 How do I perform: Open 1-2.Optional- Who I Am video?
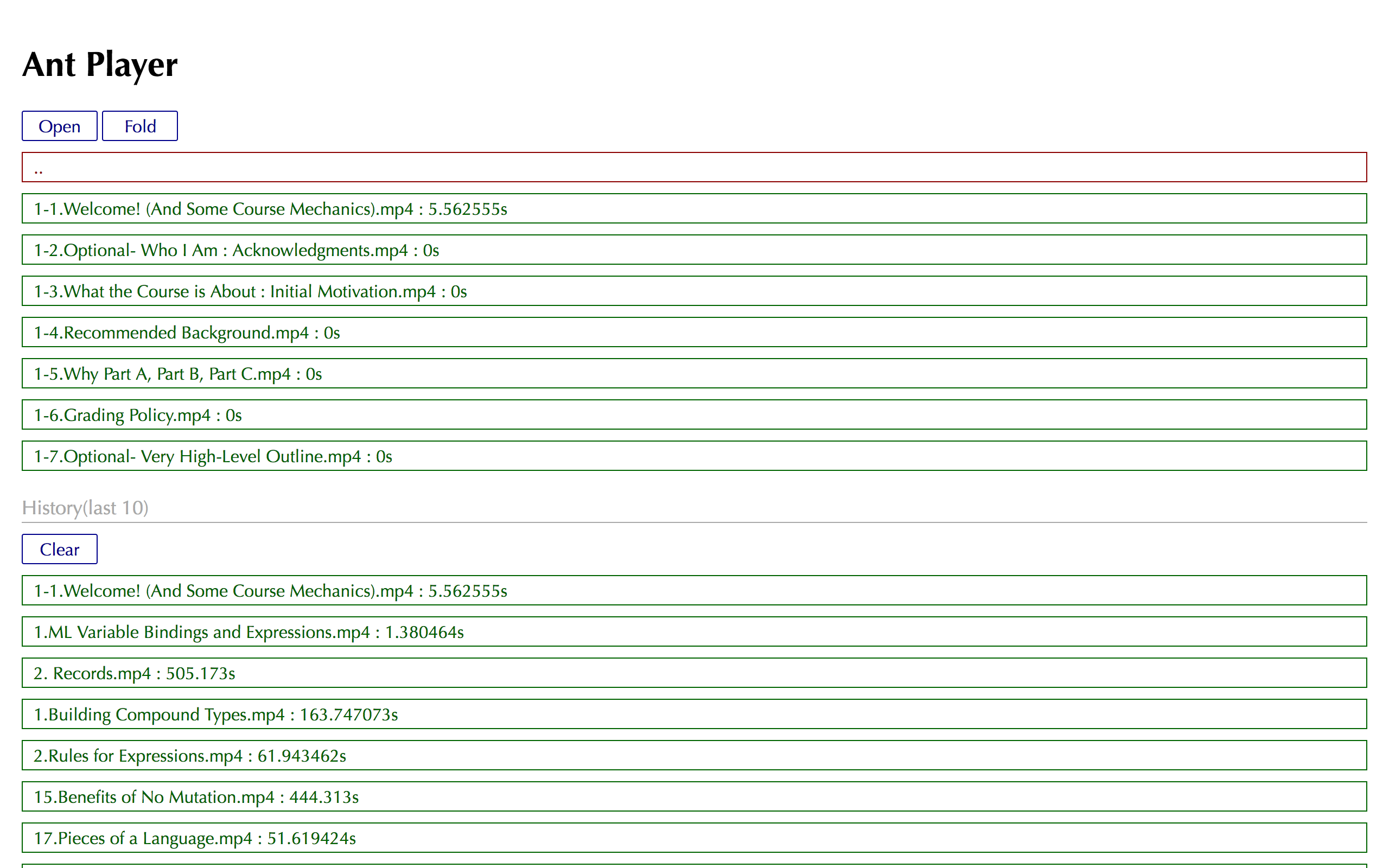tap(694, 250)
